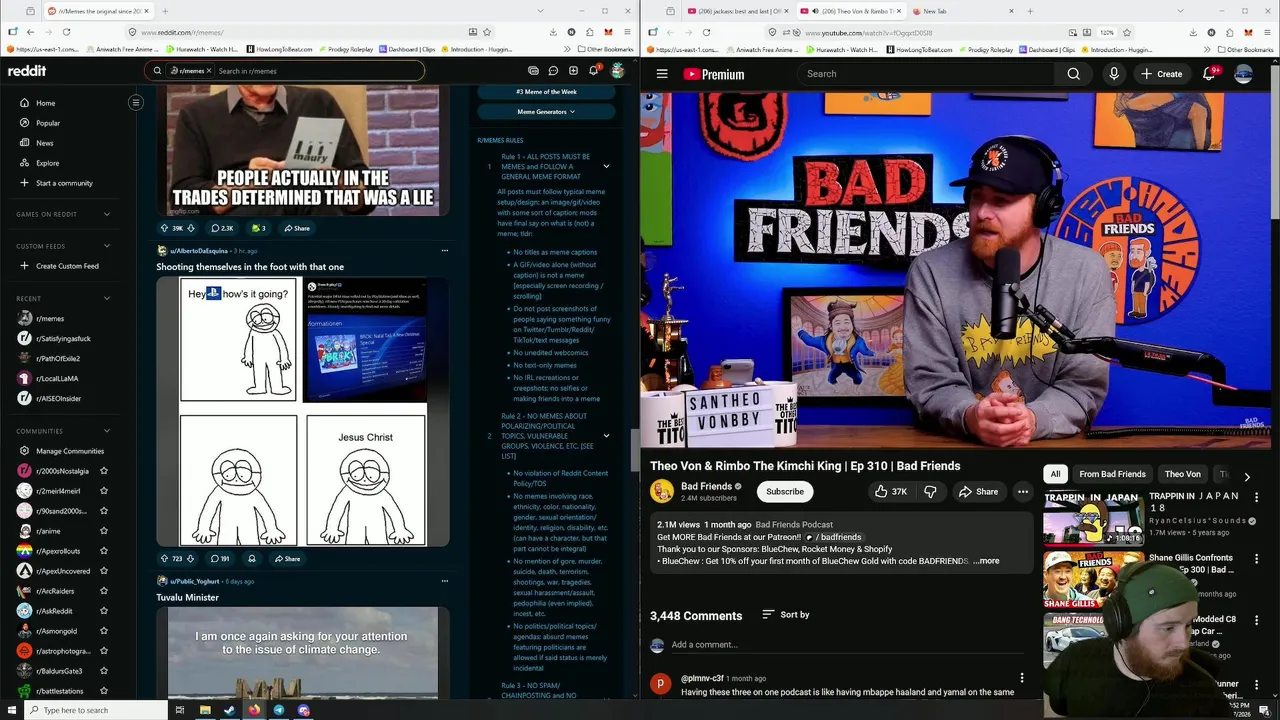The width and height of the screenshot is (1280, 720).
Task: Collapse Rule 1 in r/memes rules
Action: coord(606,166)
